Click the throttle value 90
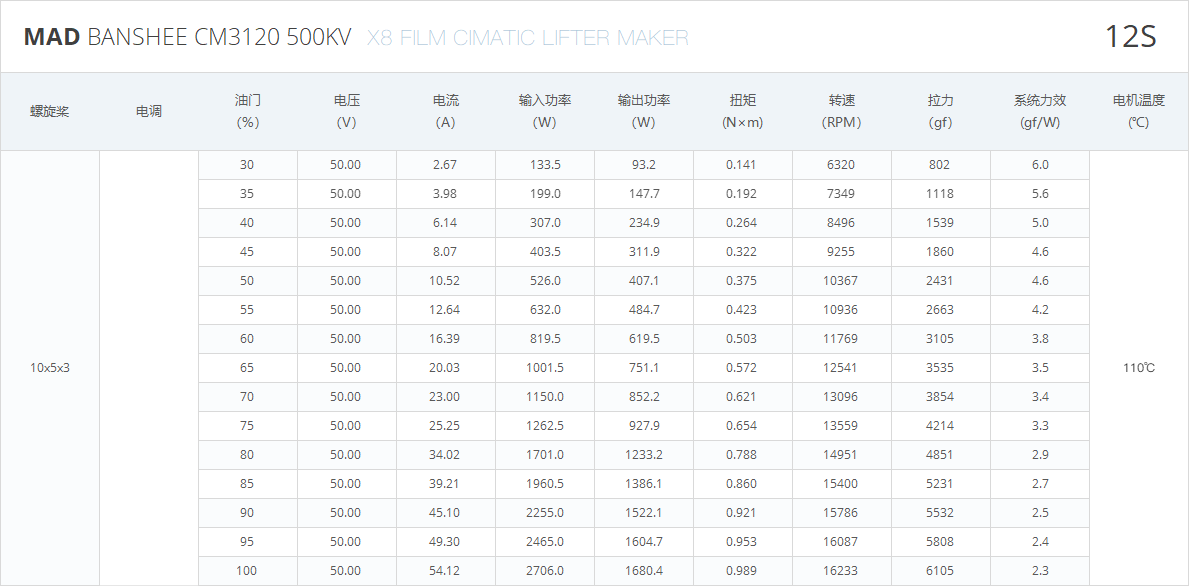The height and width of the screenshot is (586, 1189). [247, 512]
